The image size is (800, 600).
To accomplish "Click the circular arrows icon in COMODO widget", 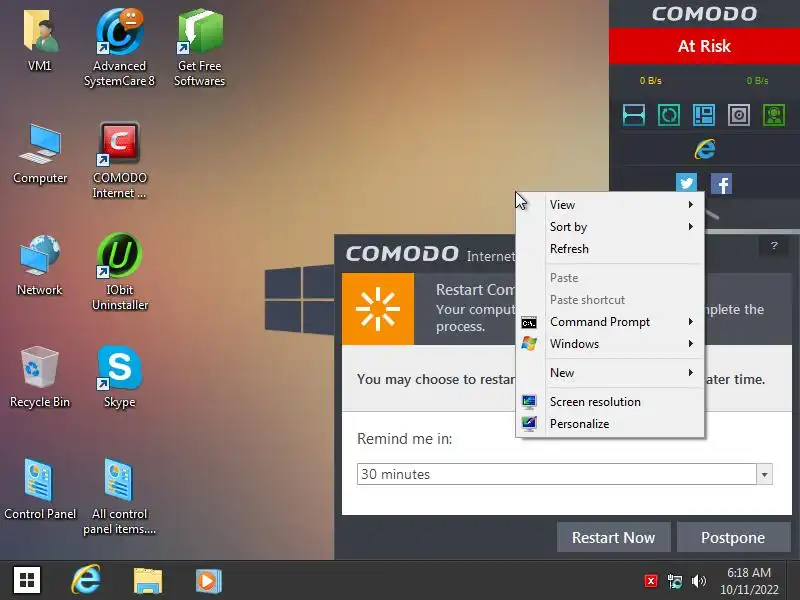I will click(669, 115).
